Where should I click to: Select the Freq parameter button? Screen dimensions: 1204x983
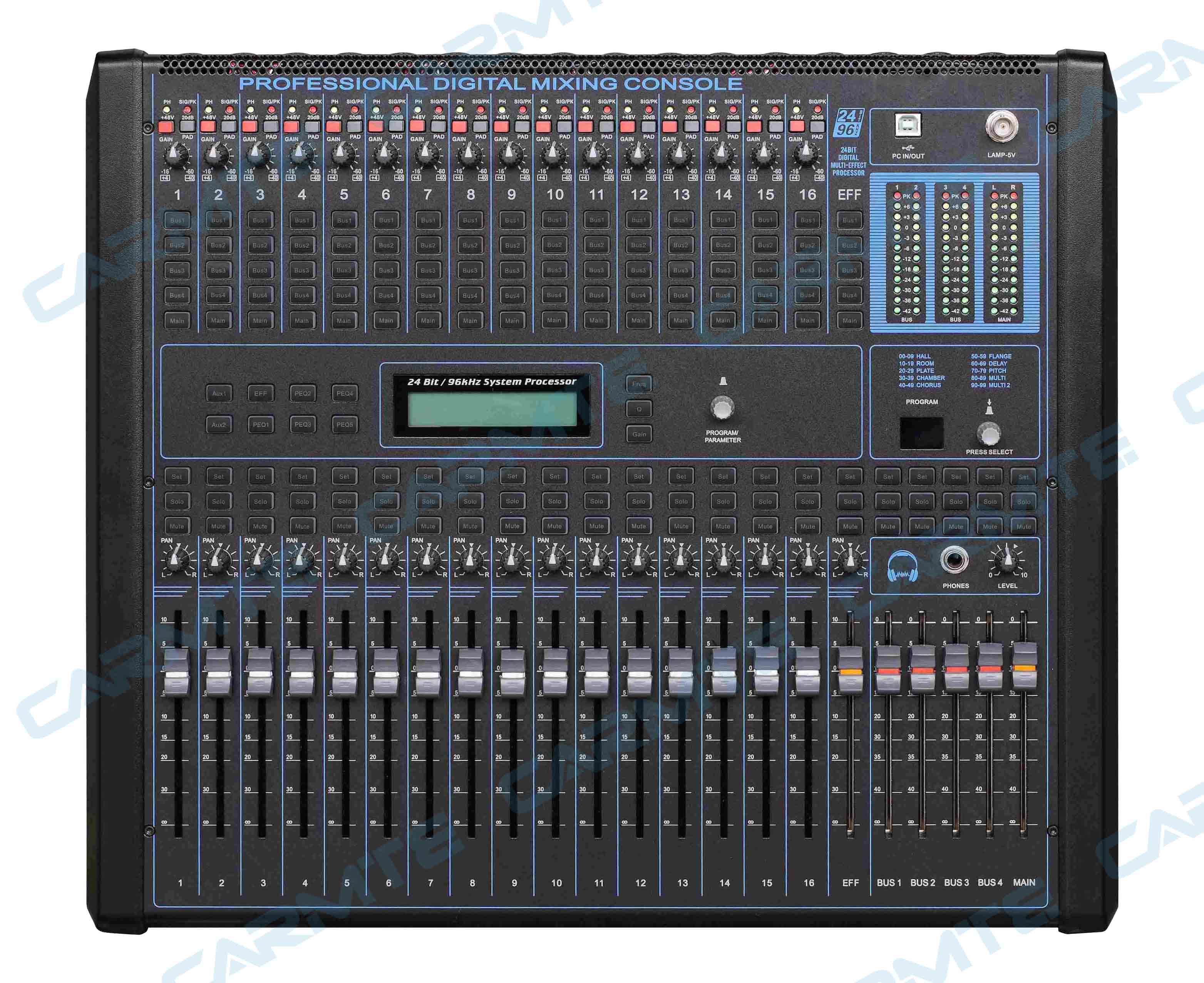point(639,384)
